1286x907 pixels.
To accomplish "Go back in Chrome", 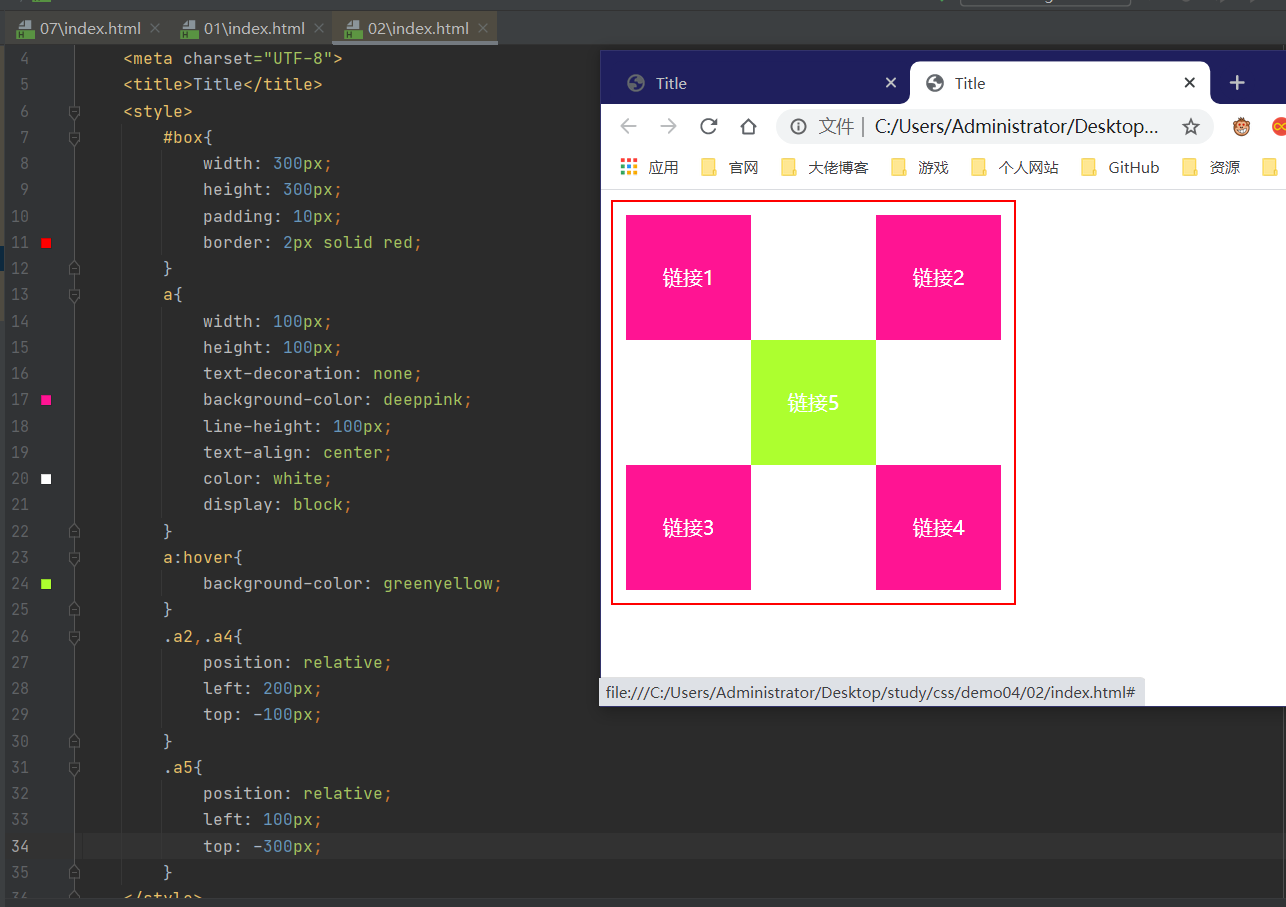I will (x=628, y=126).
